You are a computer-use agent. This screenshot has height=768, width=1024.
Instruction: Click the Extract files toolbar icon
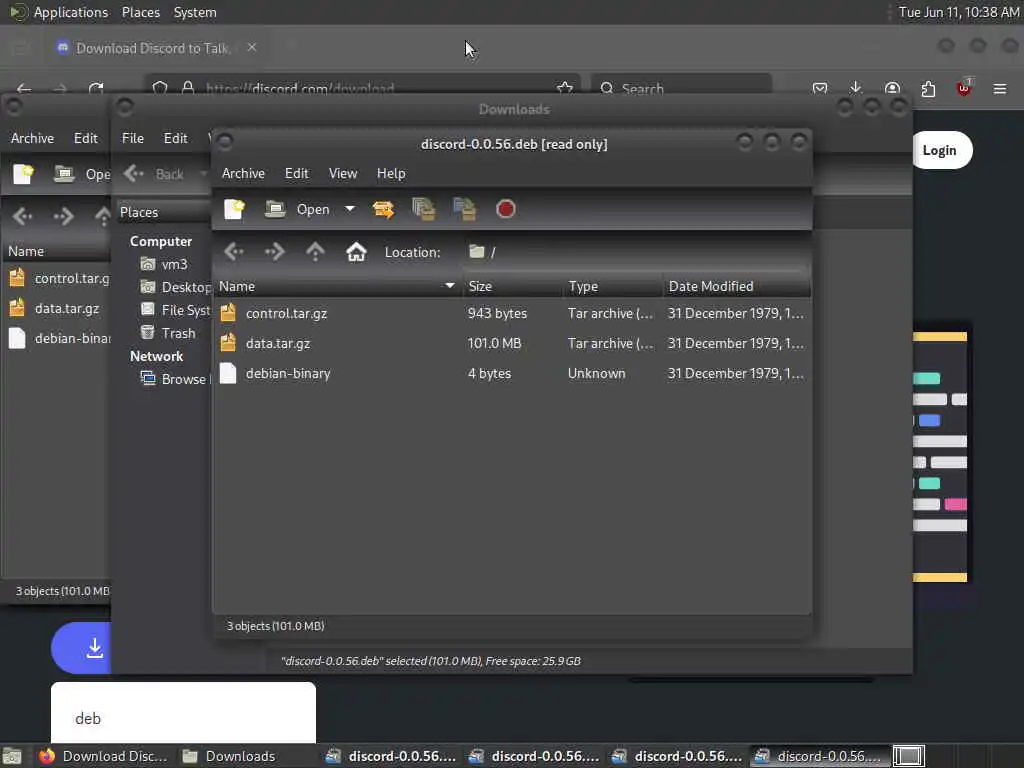[383, 209]
